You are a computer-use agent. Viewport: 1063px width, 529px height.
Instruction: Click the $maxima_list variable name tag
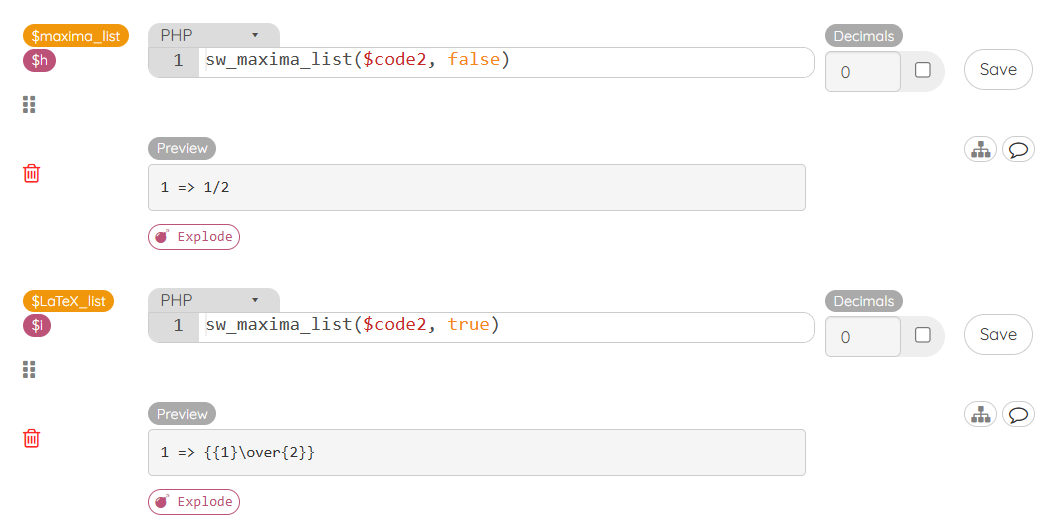tap(76, 36)
